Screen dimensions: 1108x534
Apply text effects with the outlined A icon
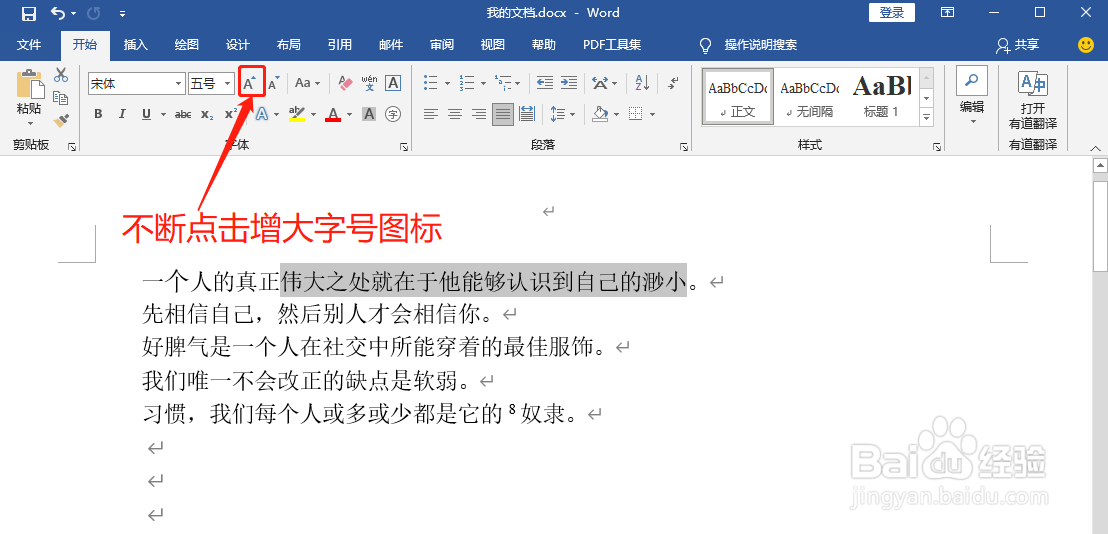[261, 114]
